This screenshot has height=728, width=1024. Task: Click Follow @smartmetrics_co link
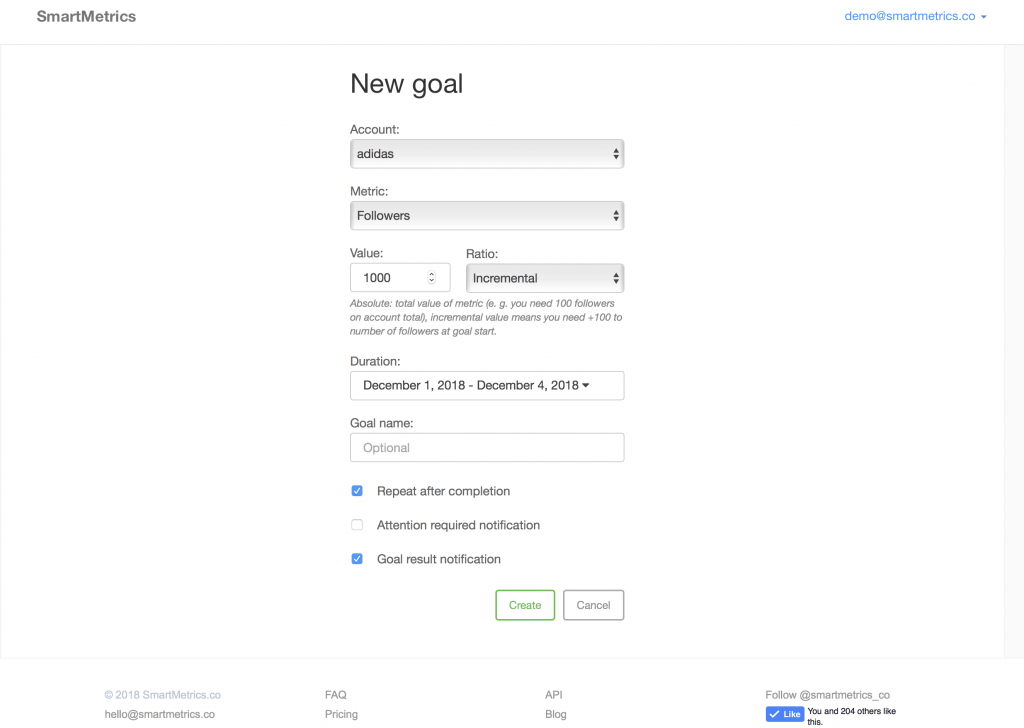click(827, 695)
